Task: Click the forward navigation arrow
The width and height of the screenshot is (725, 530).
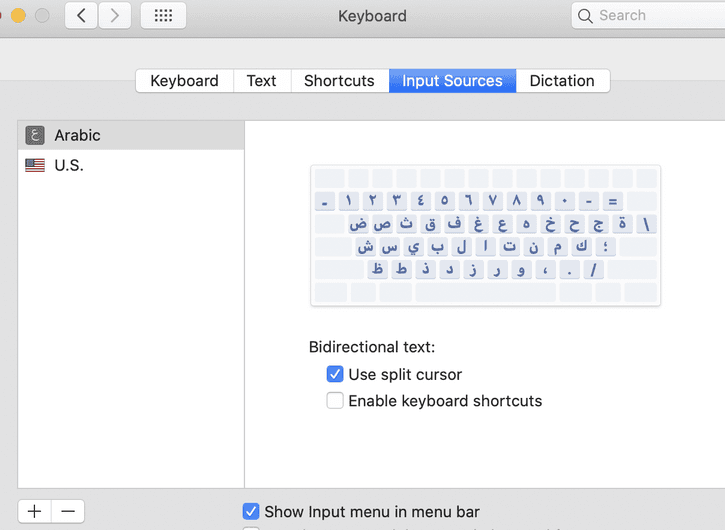Action: (x=115, y=16)
